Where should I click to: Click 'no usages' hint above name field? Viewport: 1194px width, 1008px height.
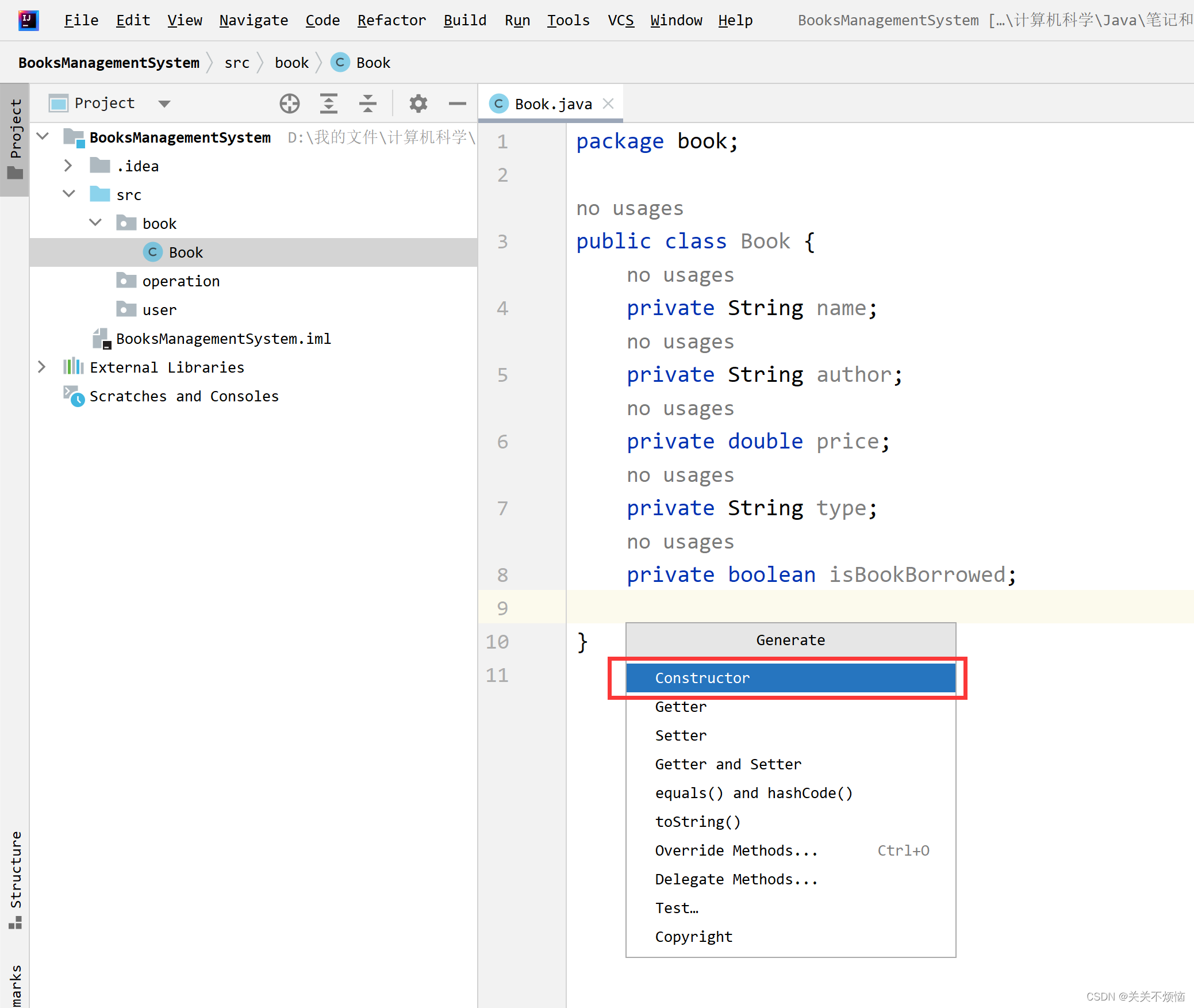point(681,275)
